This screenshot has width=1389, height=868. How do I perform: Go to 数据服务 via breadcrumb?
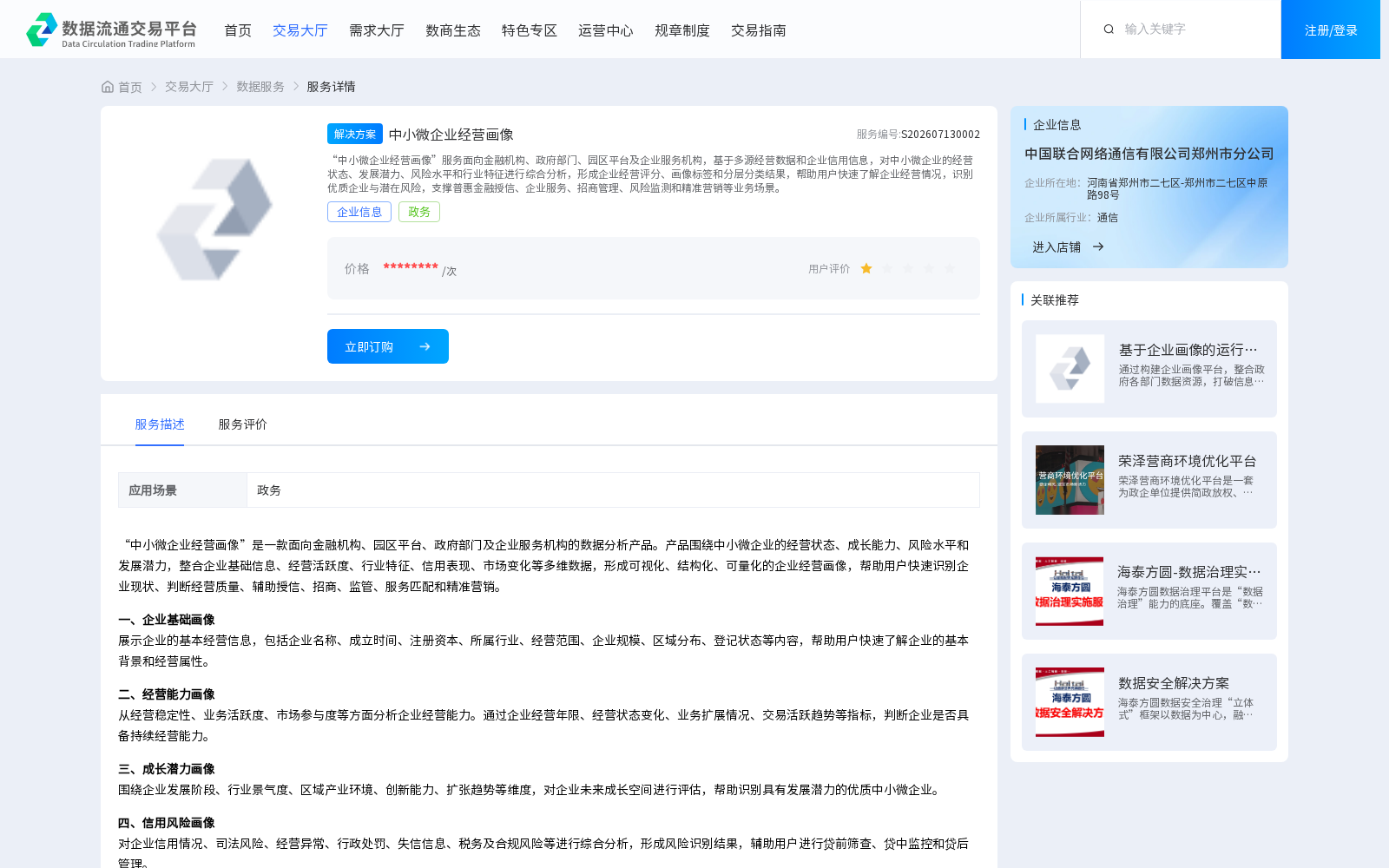260,87
